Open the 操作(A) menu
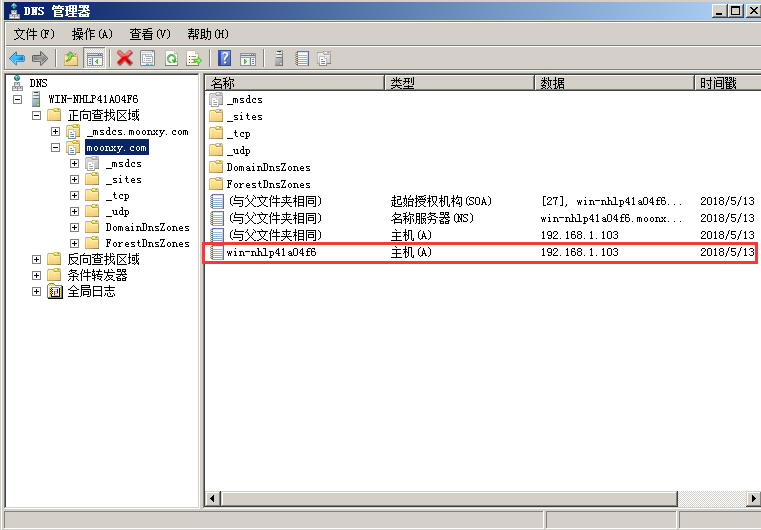Viewport: 761px width, 530px height. (92, 34)
